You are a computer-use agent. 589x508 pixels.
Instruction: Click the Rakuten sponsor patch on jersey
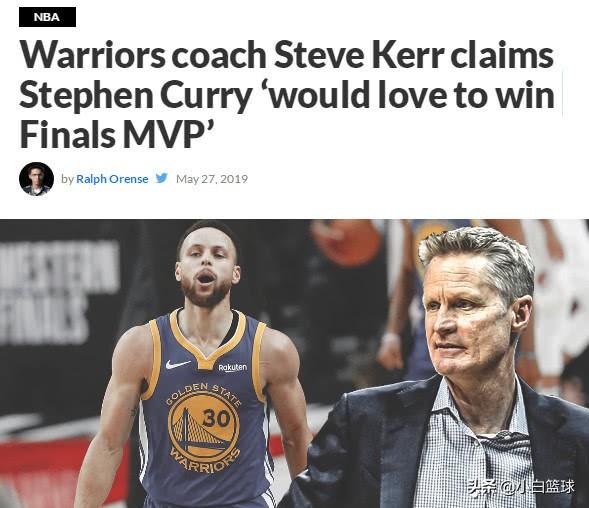[233, 367]
